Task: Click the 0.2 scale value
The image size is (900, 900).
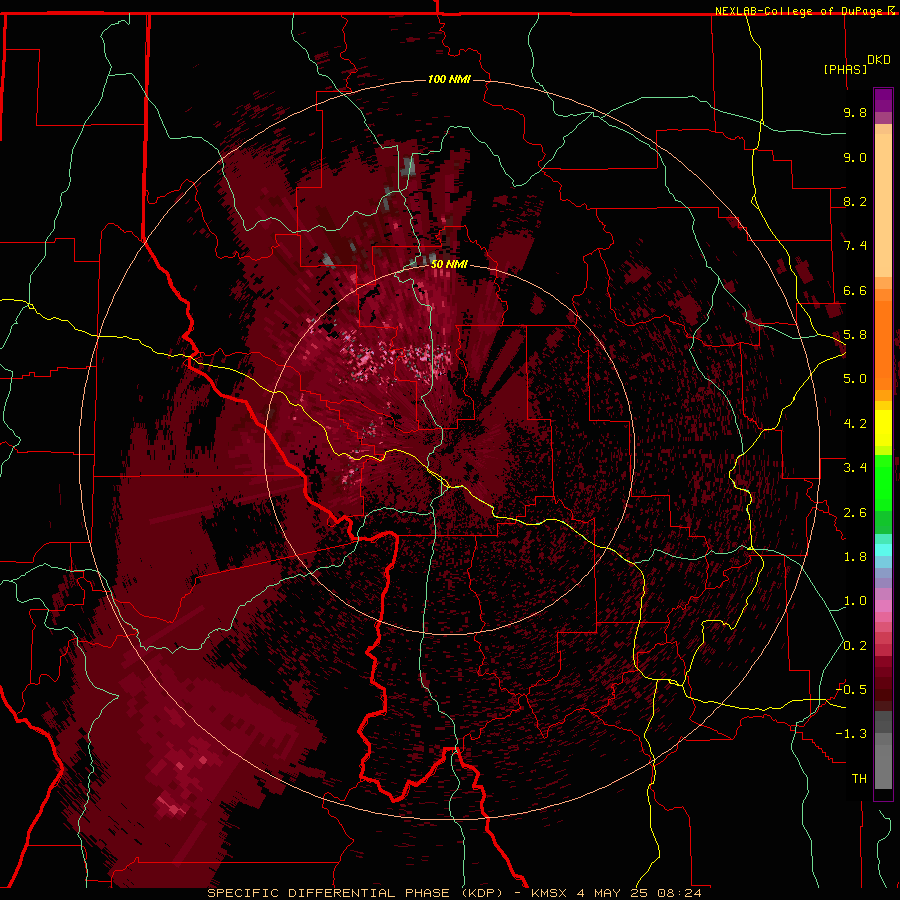Action: tap(855, 646)
